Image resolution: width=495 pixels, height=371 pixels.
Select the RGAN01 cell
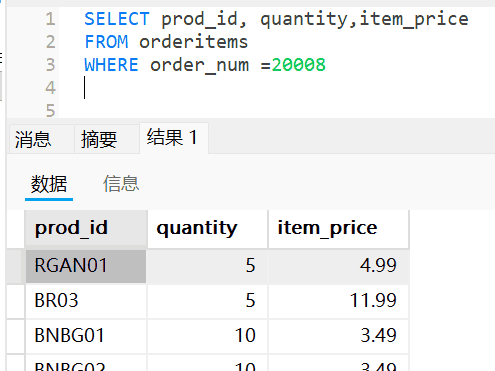(86, 266)
